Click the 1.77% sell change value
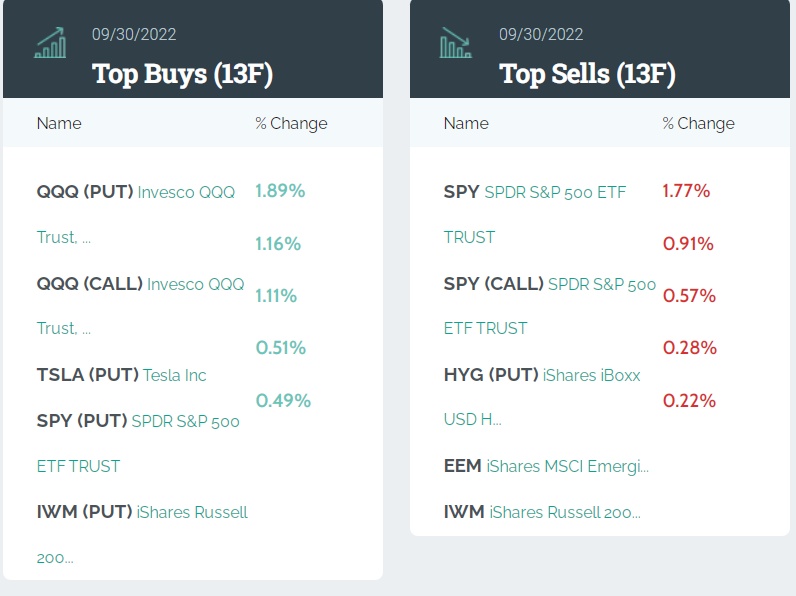The width and height of the screenshot is (796, 596). point(686,190)
